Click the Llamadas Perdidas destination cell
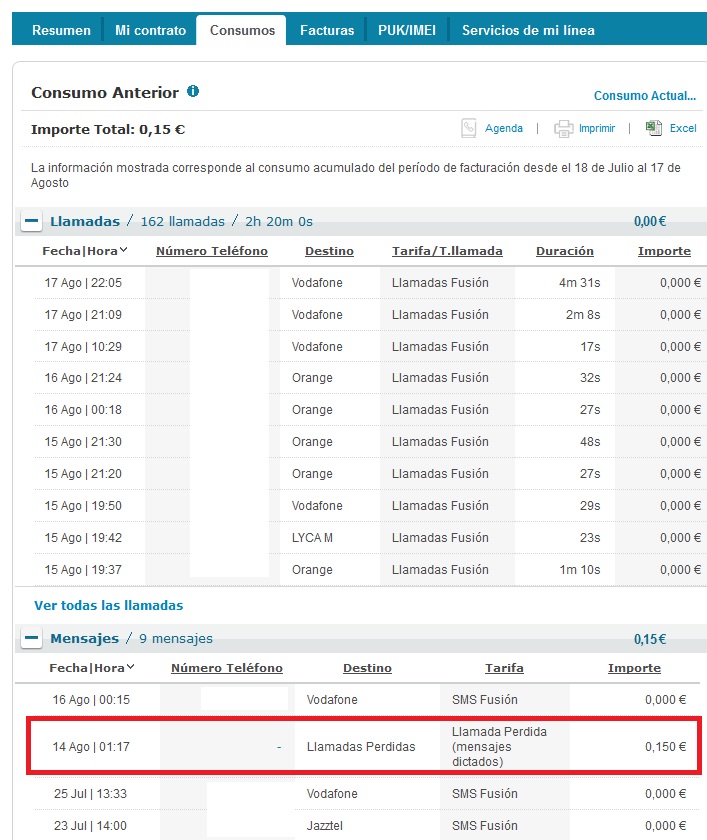Screen dimensions: 707x840 [361, 747]
